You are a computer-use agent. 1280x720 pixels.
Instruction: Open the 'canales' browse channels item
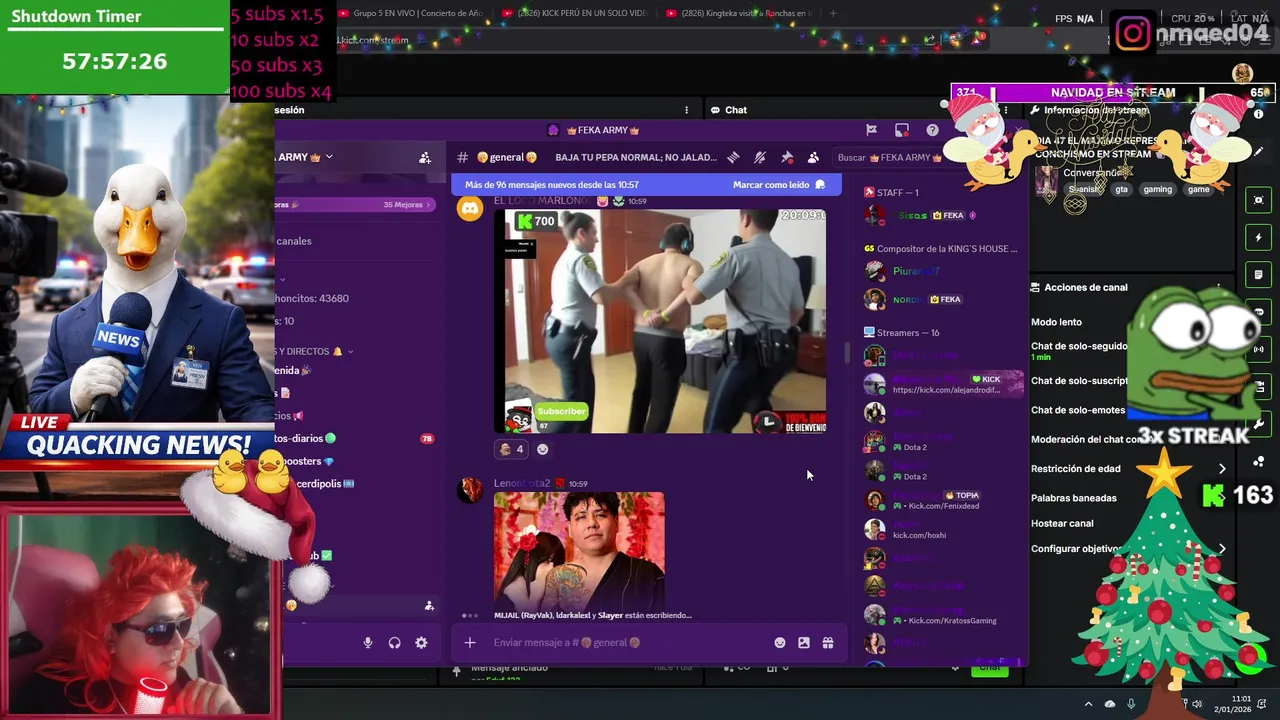click(294, 241)
